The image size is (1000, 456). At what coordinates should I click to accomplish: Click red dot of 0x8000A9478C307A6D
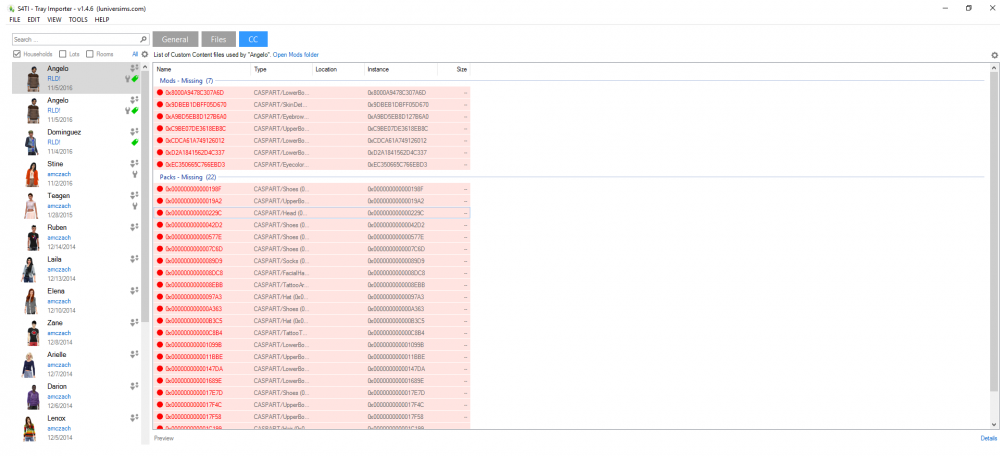[x=160, y=92]
